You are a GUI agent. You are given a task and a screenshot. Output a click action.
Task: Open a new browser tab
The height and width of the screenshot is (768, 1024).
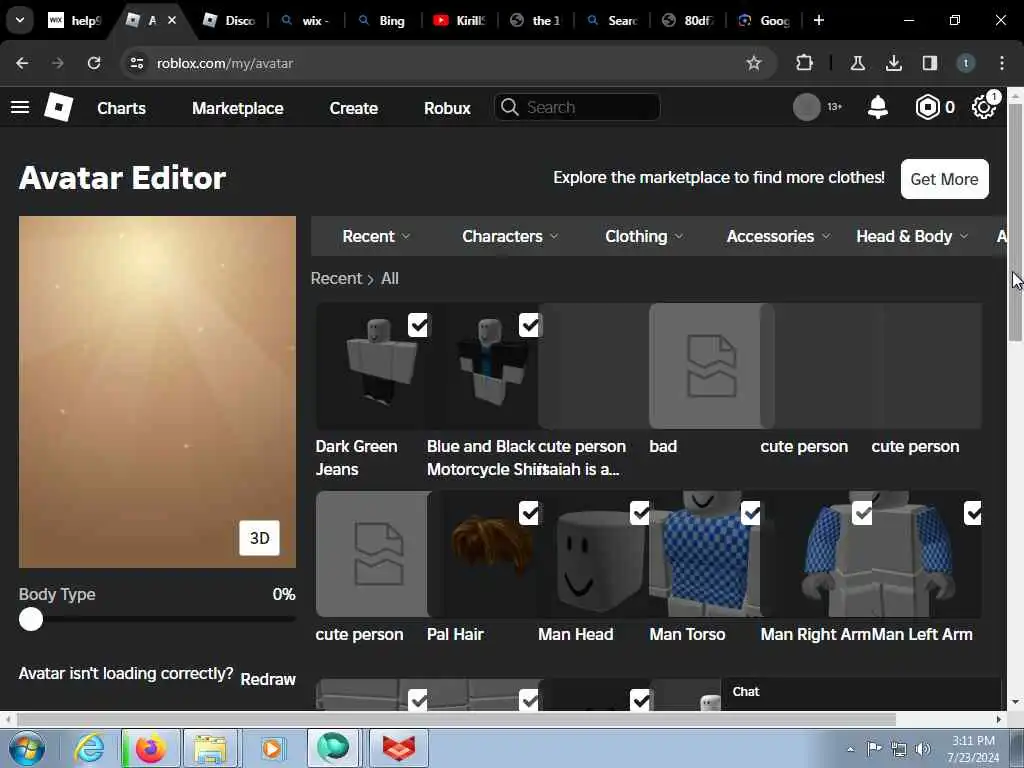[x=818, y=20]
